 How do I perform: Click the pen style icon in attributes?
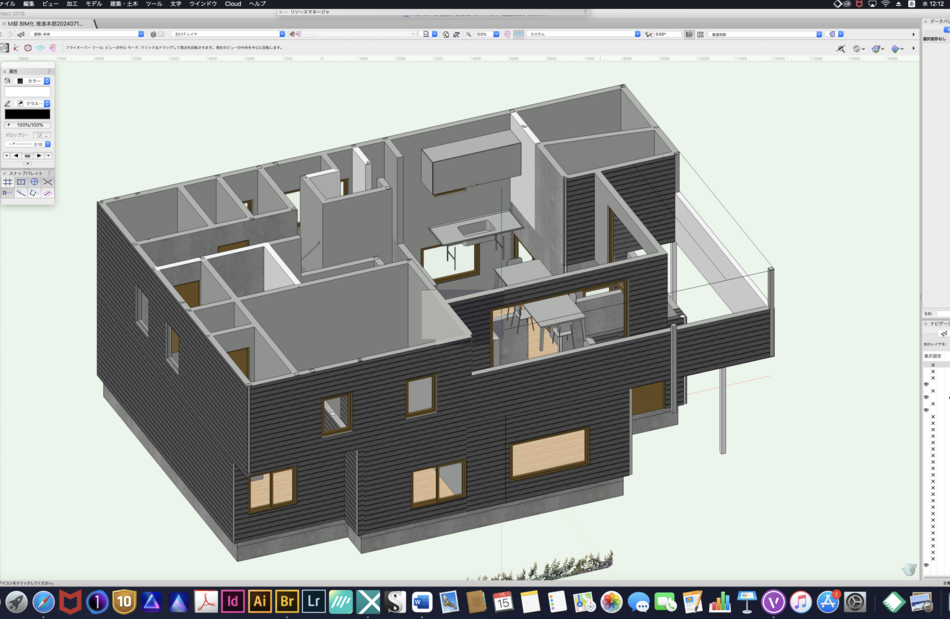pos(8,103)
